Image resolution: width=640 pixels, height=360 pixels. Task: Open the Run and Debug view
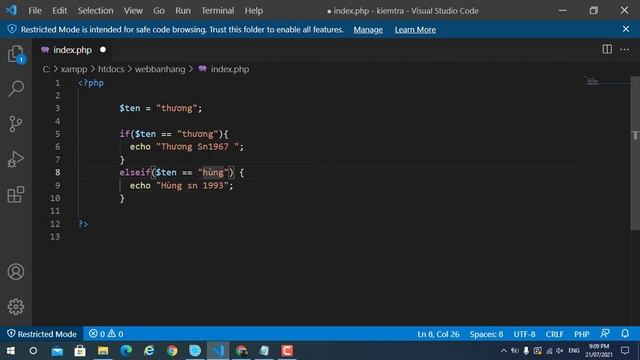pyautogui.click(x=16, y=159)
